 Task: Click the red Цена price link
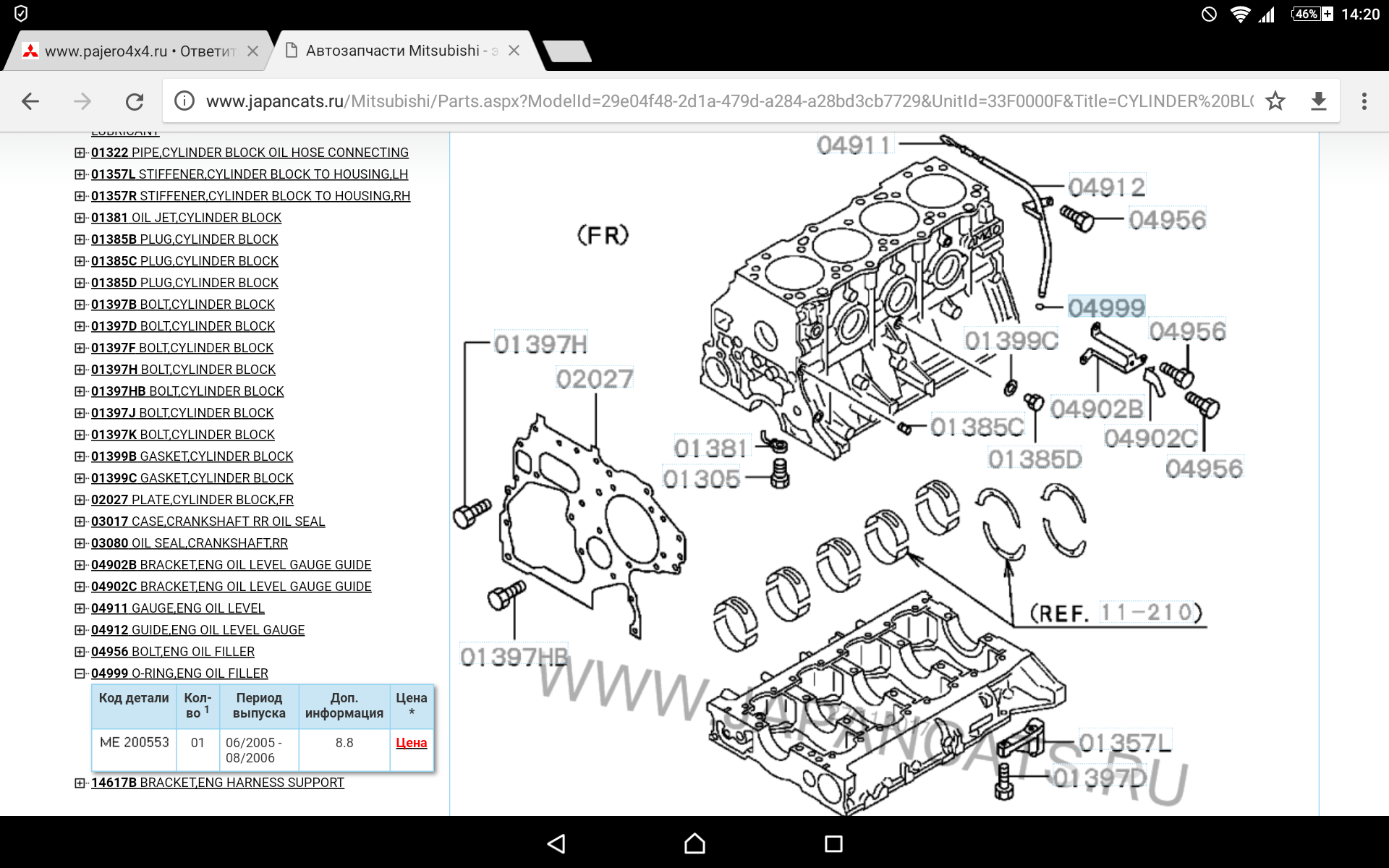411,743
